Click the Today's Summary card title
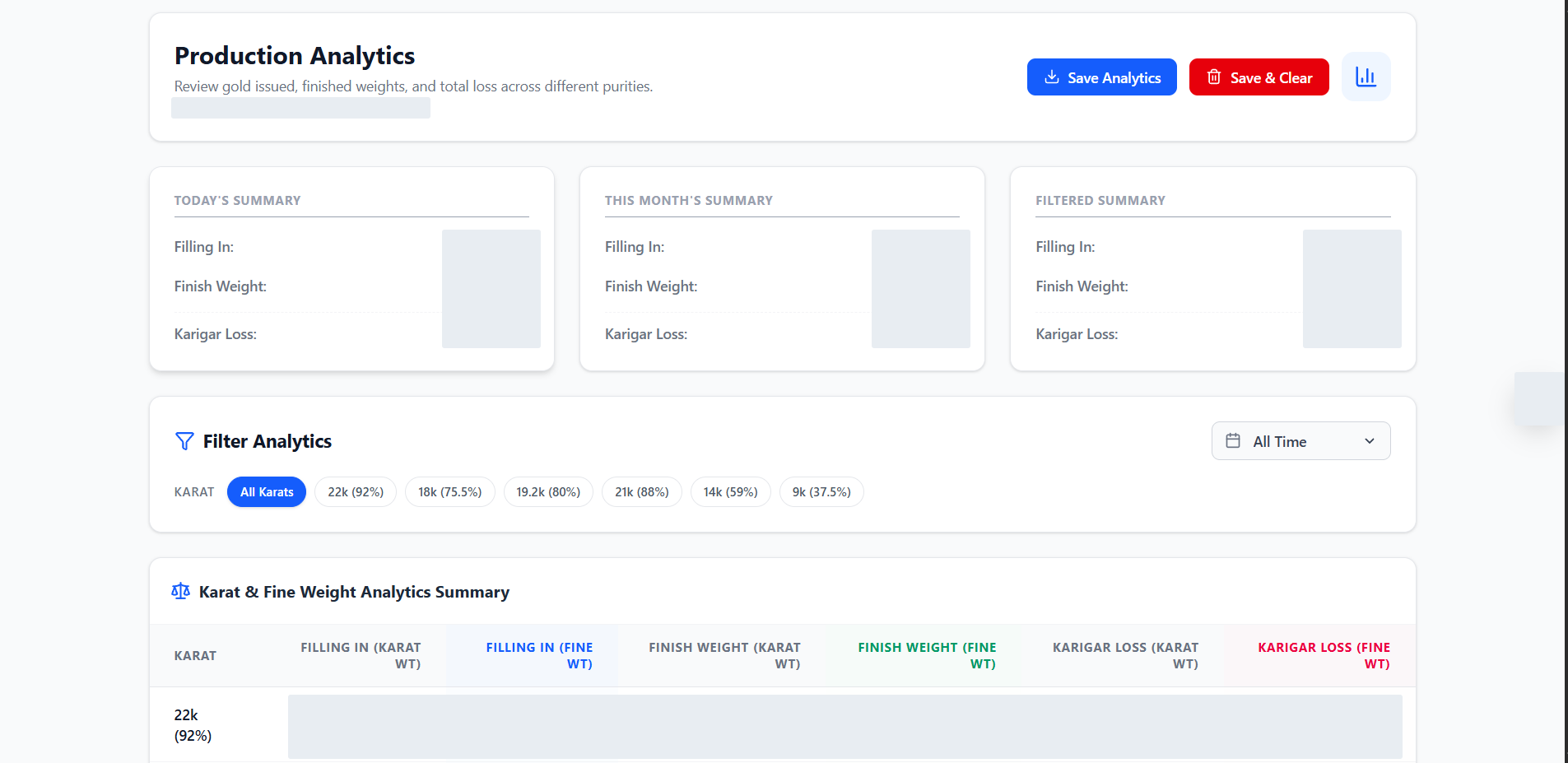 click(x=237, y=201)
